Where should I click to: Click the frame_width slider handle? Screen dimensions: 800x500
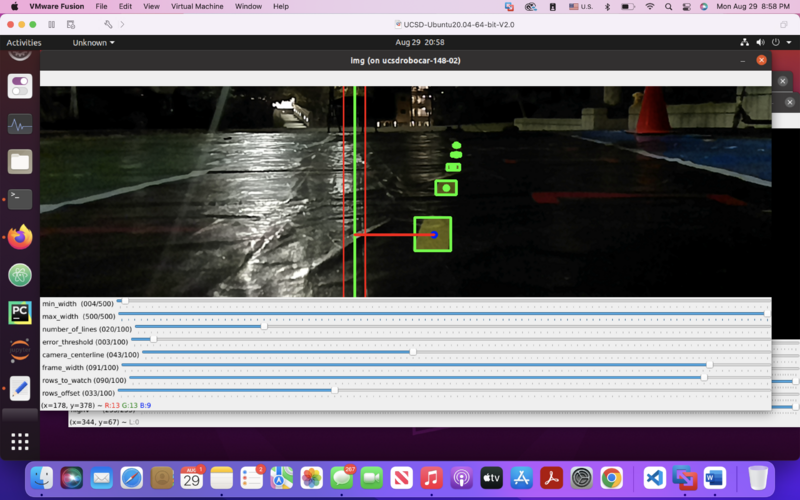click(x=709, y=364)
